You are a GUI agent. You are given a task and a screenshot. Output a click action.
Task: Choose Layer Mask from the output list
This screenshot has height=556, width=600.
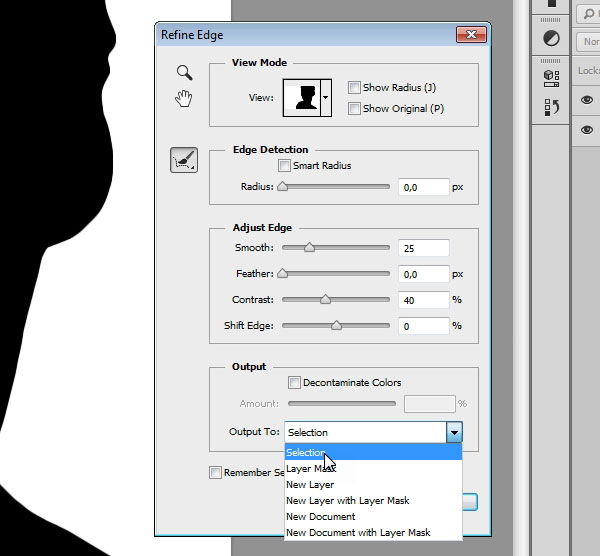point(310,468)
